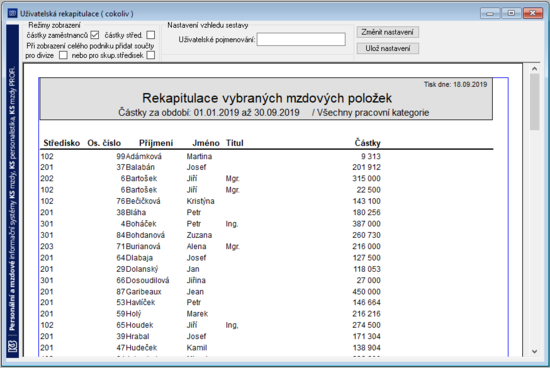
Task: Check the pro divize checkbox
Action: (63, 55)
